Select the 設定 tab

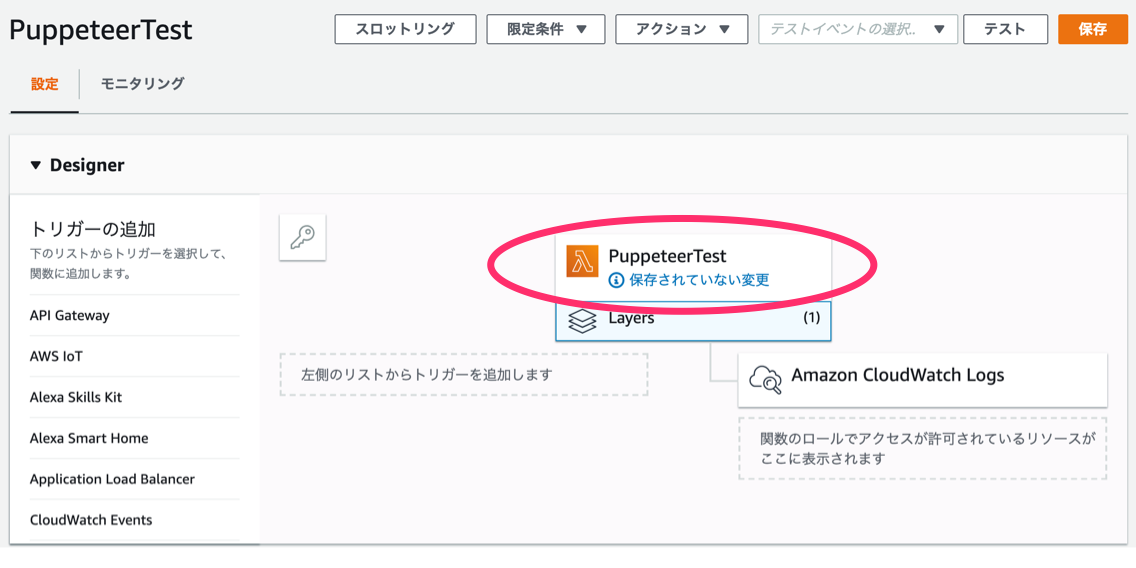tap(44, 84)
